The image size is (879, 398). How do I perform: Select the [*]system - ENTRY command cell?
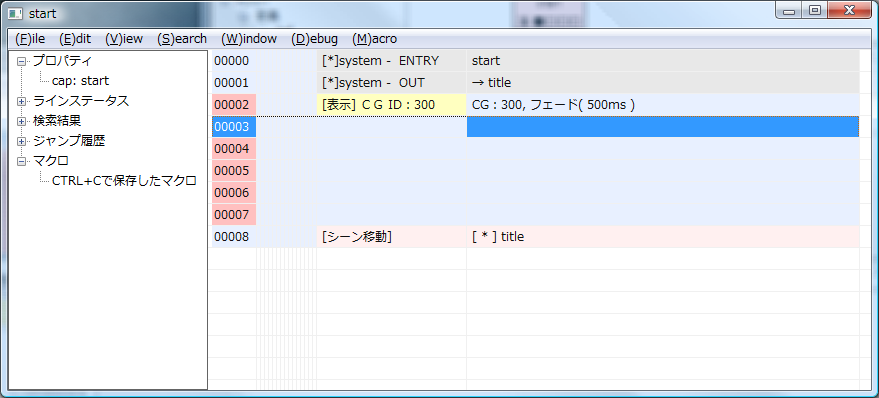391,61
